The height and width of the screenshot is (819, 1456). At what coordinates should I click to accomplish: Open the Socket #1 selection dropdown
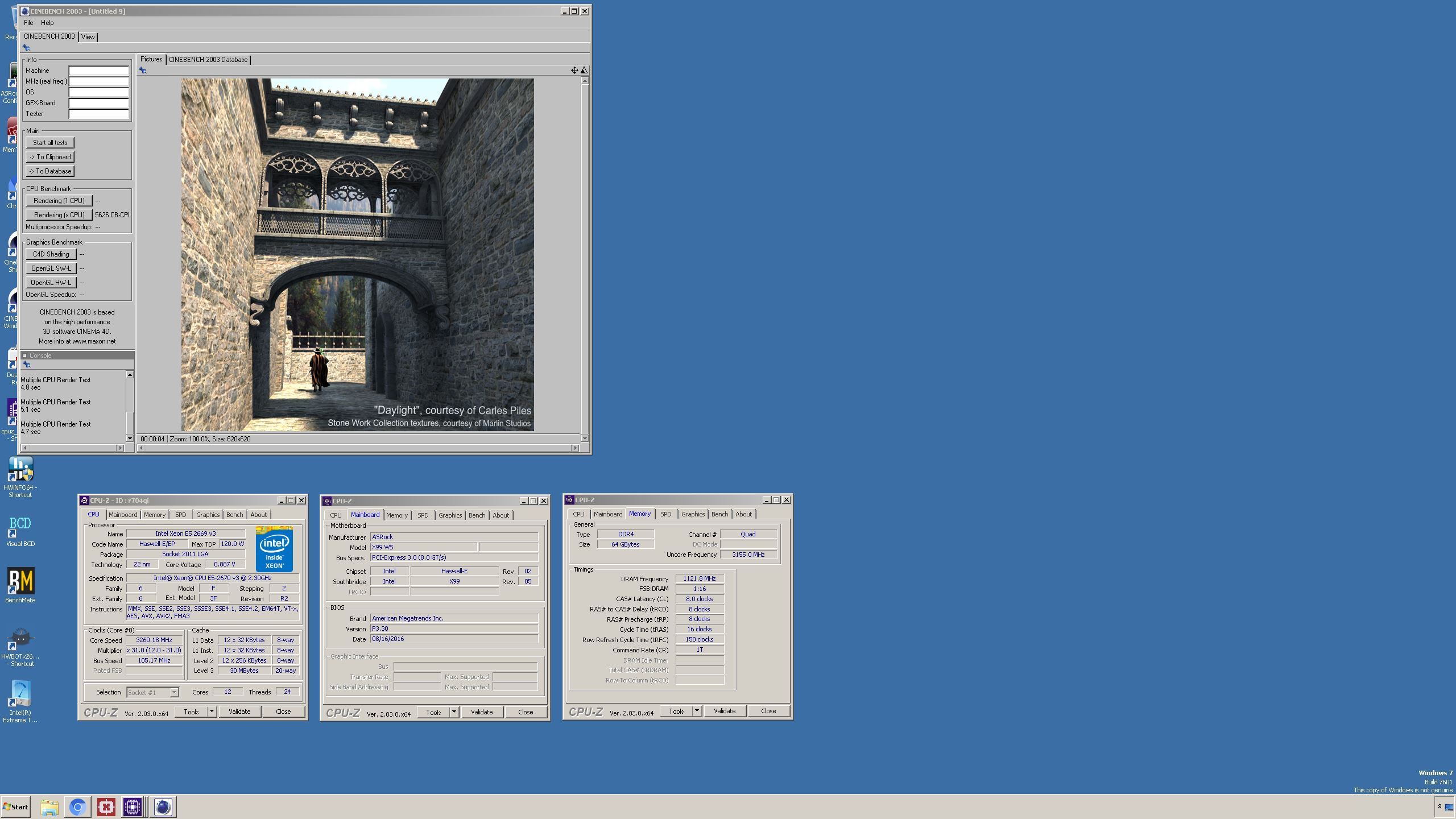click(174, 692)
